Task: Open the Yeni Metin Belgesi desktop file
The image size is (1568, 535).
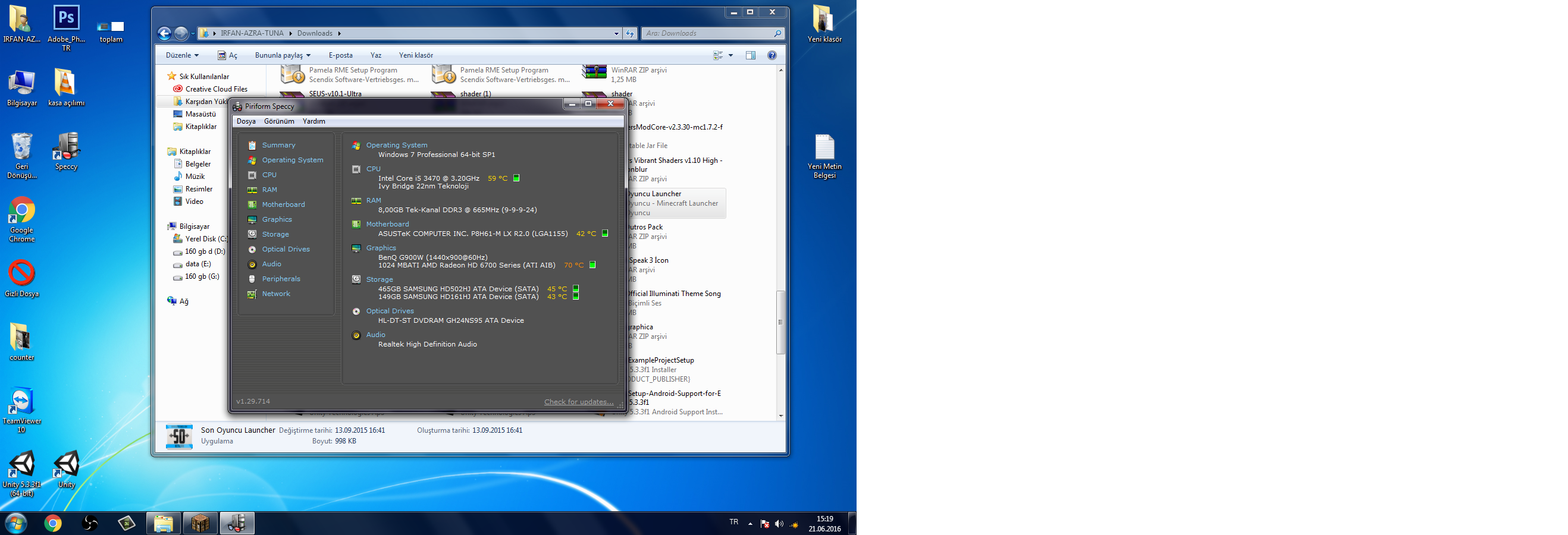Action: 824,157
